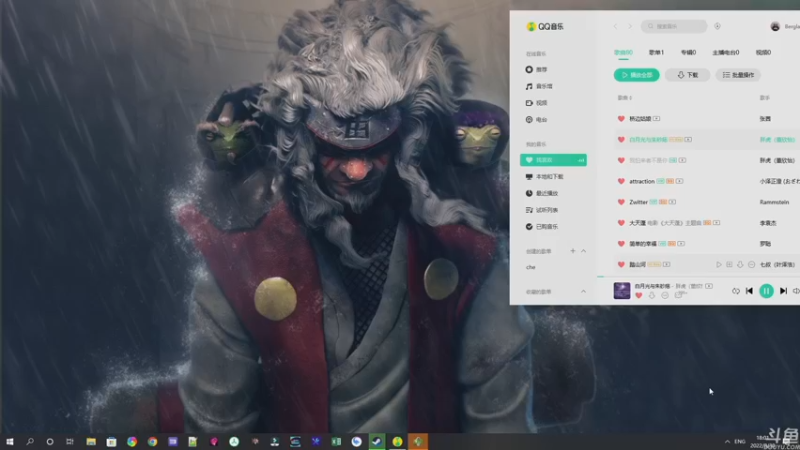Open File Explorer from the taskbar
This screenshot has height=450, width=800.
point(91,441)
